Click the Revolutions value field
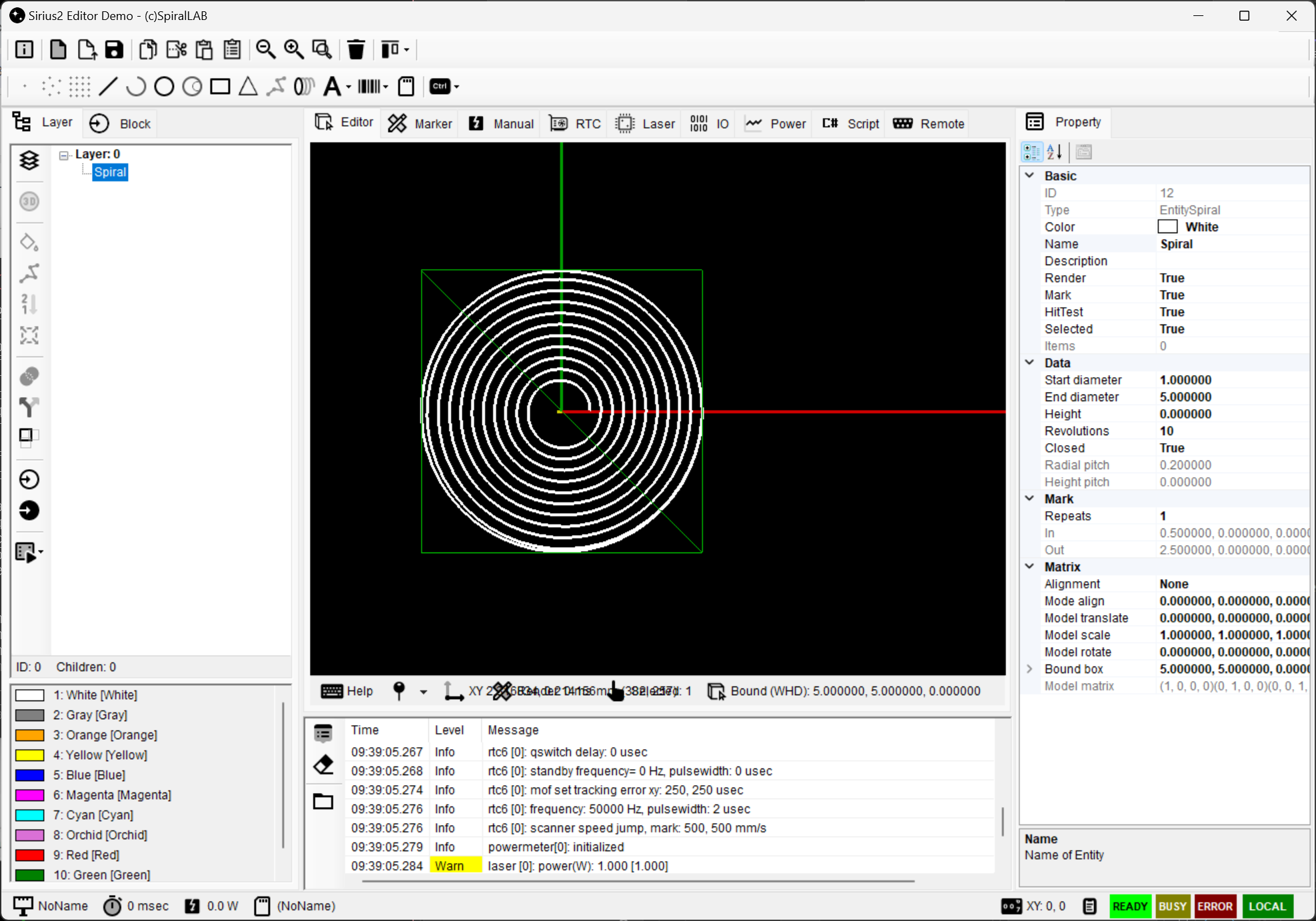This screenshot has height=921, width=1316. pyautogui.click(x=1233, y=431)
